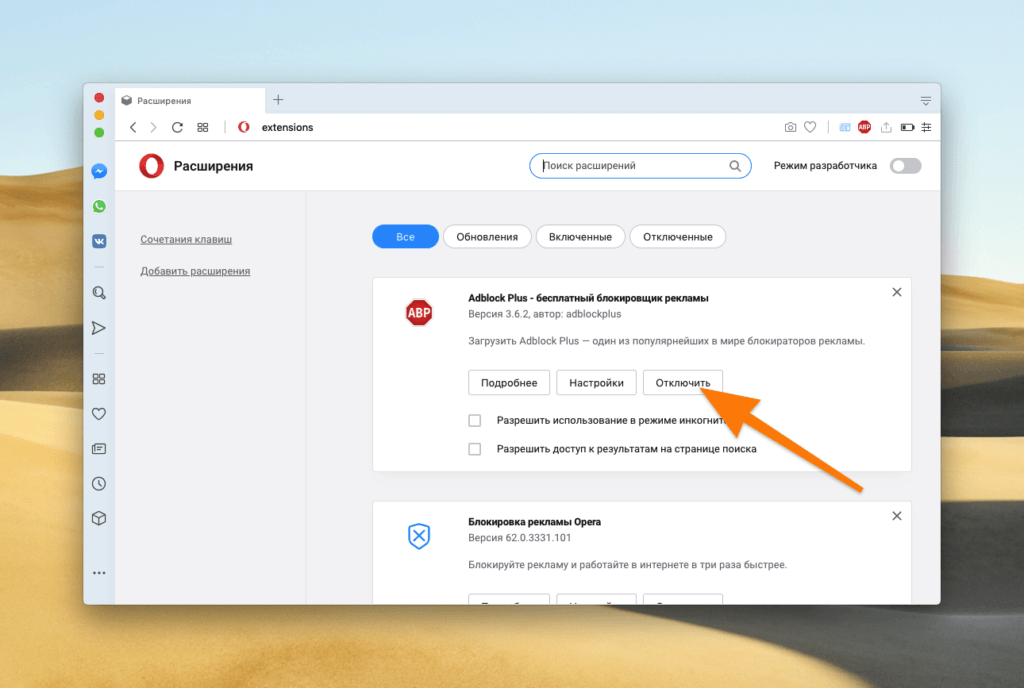
Task: Open VK messenger in sidebar
Action: (x=99, y=241)
